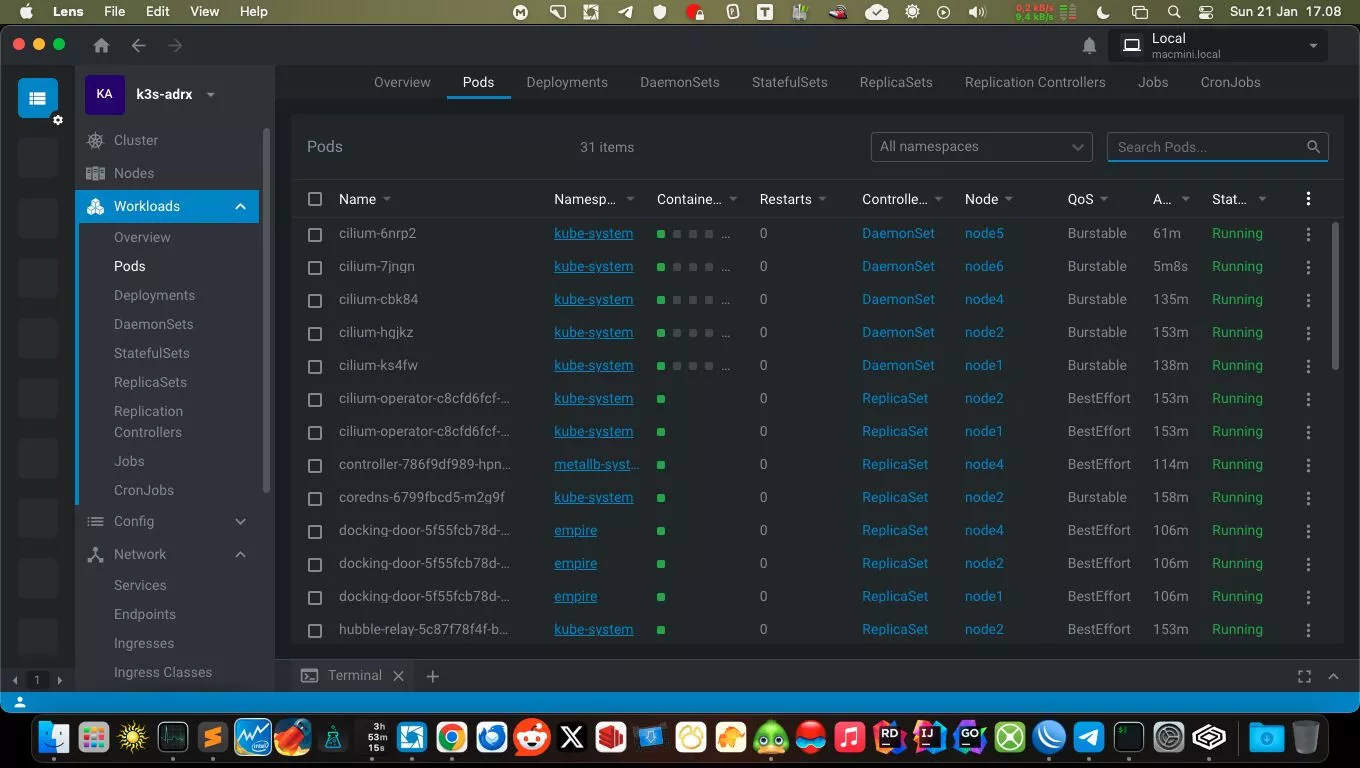Switch to the DaemonSets tab
Viewport: 1360px width, 768px height.
[x=680, y=82]
